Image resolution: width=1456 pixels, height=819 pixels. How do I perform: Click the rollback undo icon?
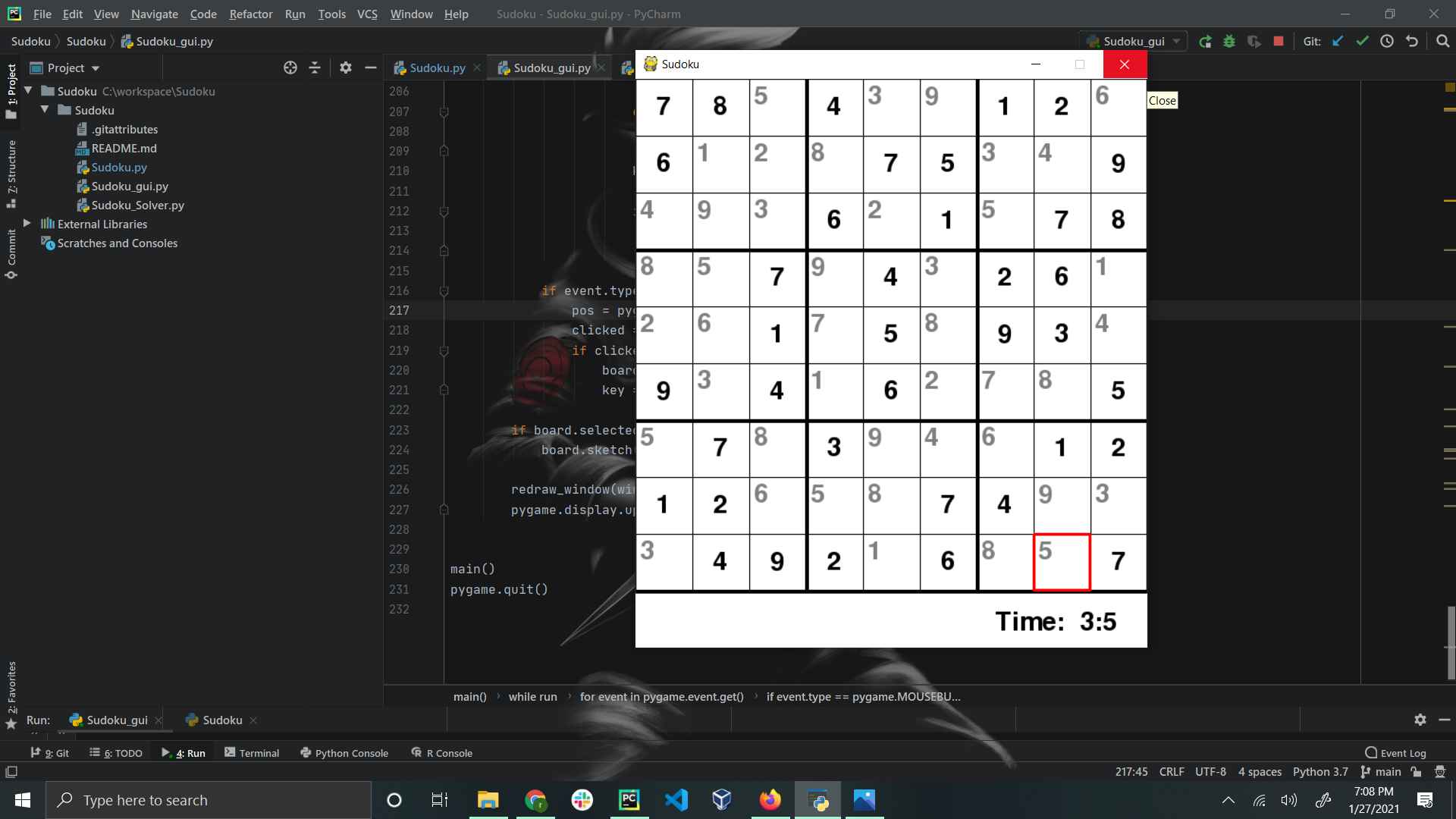pyautogui.click(x=1411, y=42)
